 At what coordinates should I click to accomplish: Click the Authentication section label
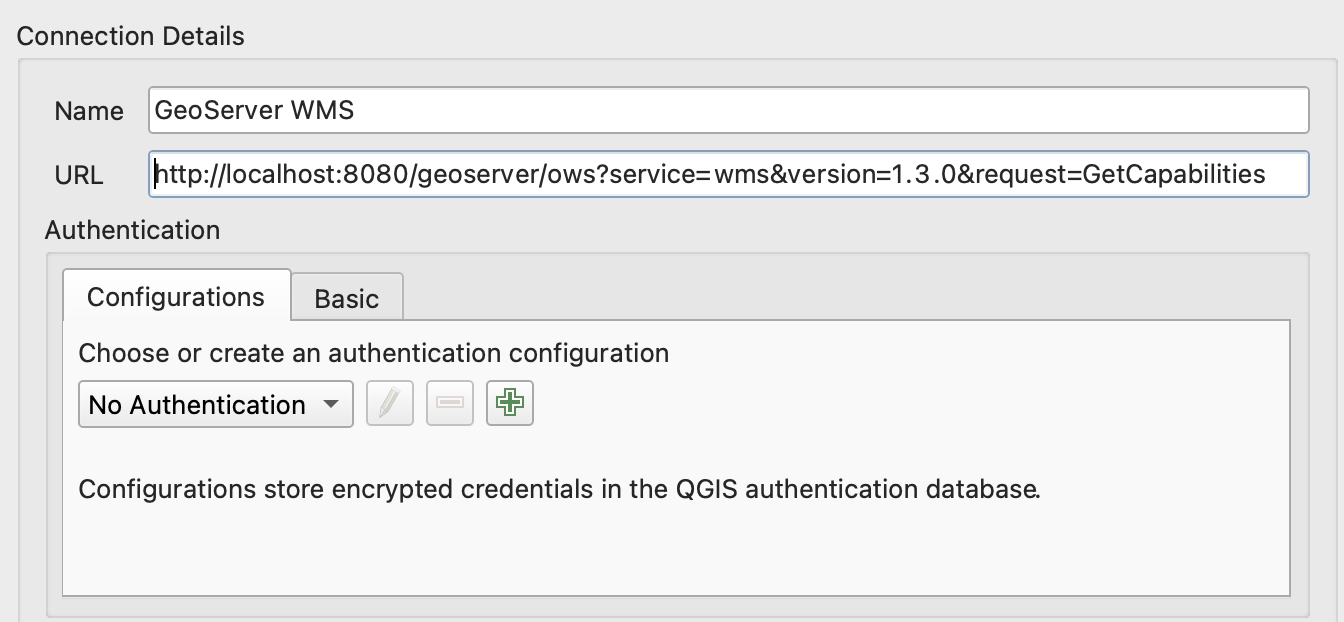tap(132, 230)
